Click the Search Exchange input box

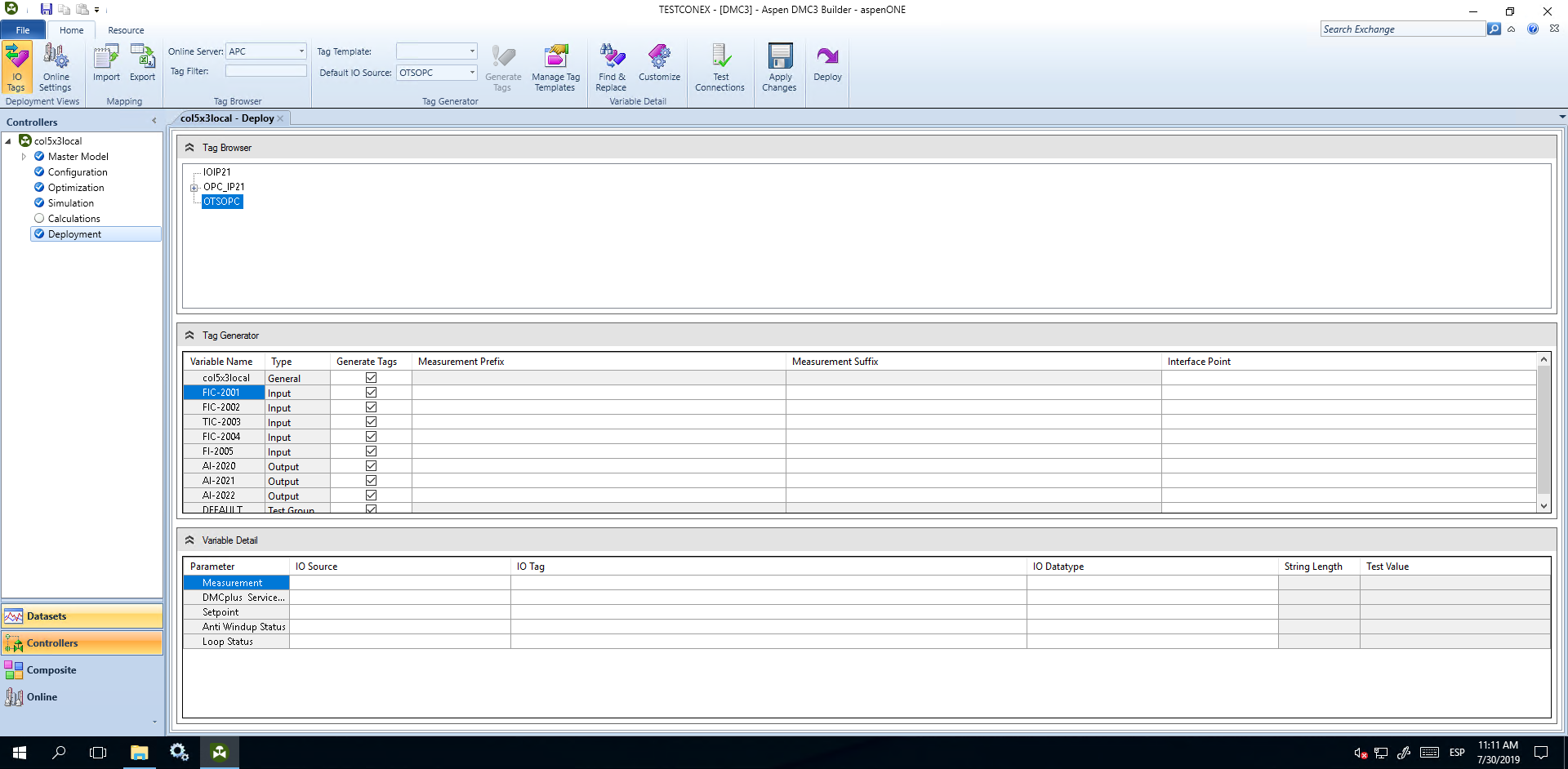(x=1403, y=29)
